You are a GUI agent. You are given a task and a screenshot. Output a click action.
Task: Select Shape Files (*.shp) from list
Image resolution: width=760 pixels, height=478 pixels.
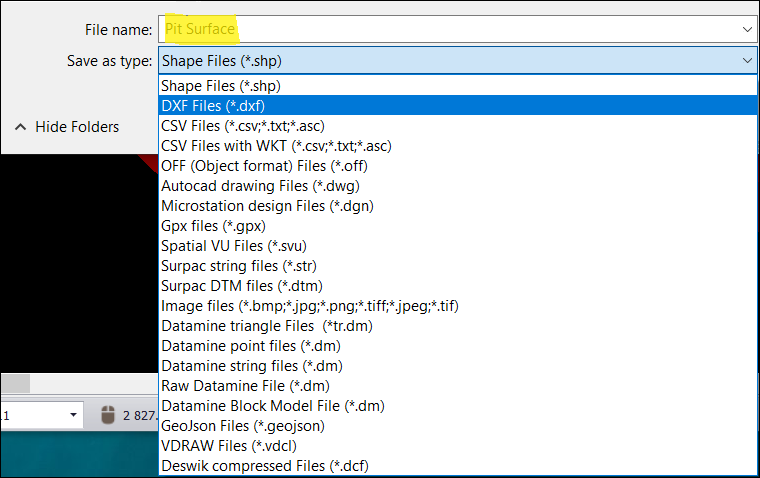(x=221, y=86)
